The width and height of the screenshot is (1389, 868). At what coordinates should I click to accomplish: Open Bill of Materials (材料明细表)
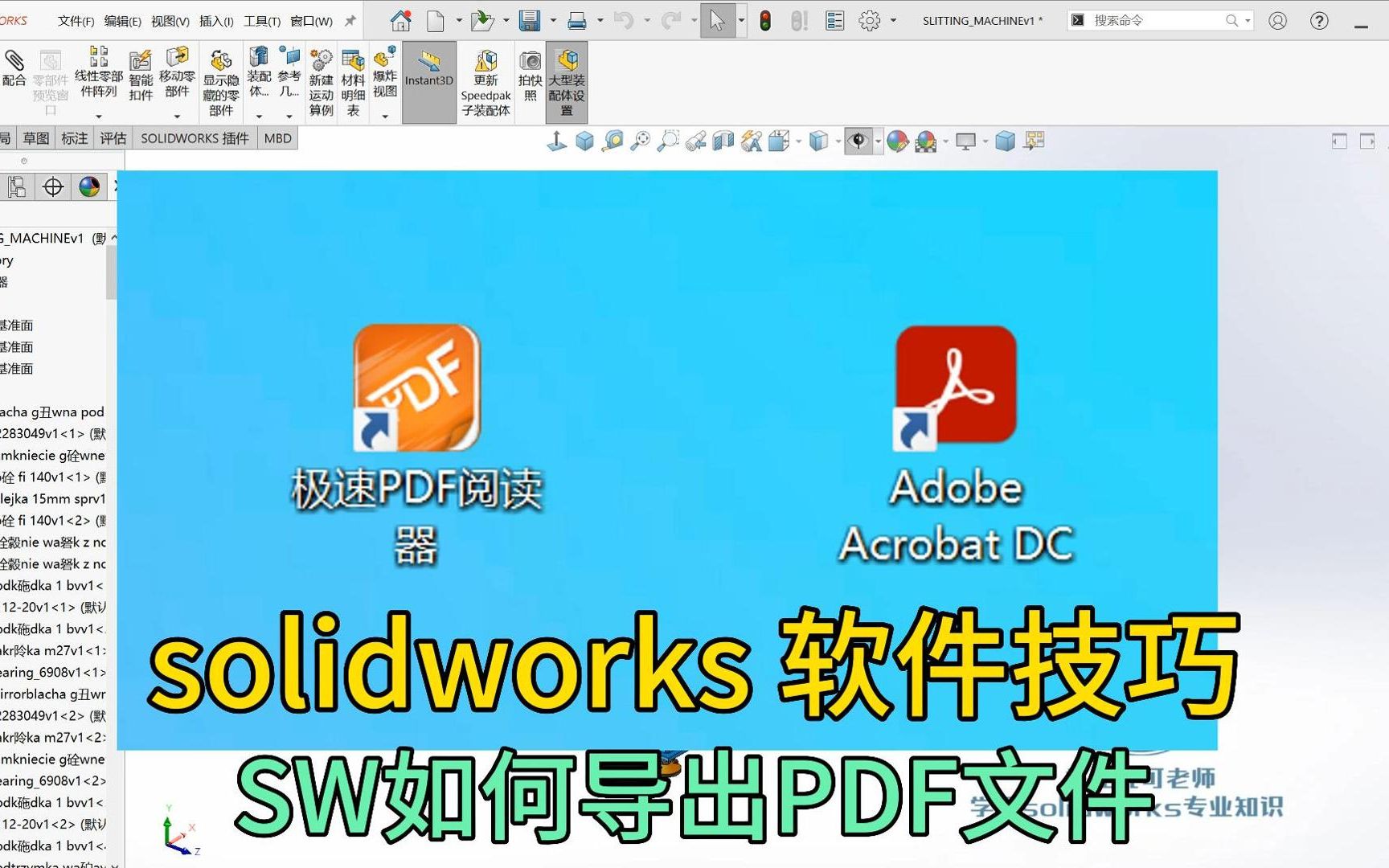pos(353,83)
